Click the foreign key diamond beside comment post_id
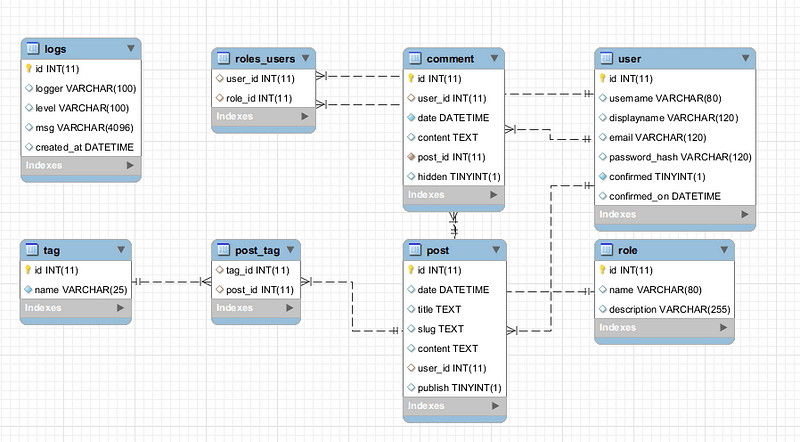 coord(411,157)
